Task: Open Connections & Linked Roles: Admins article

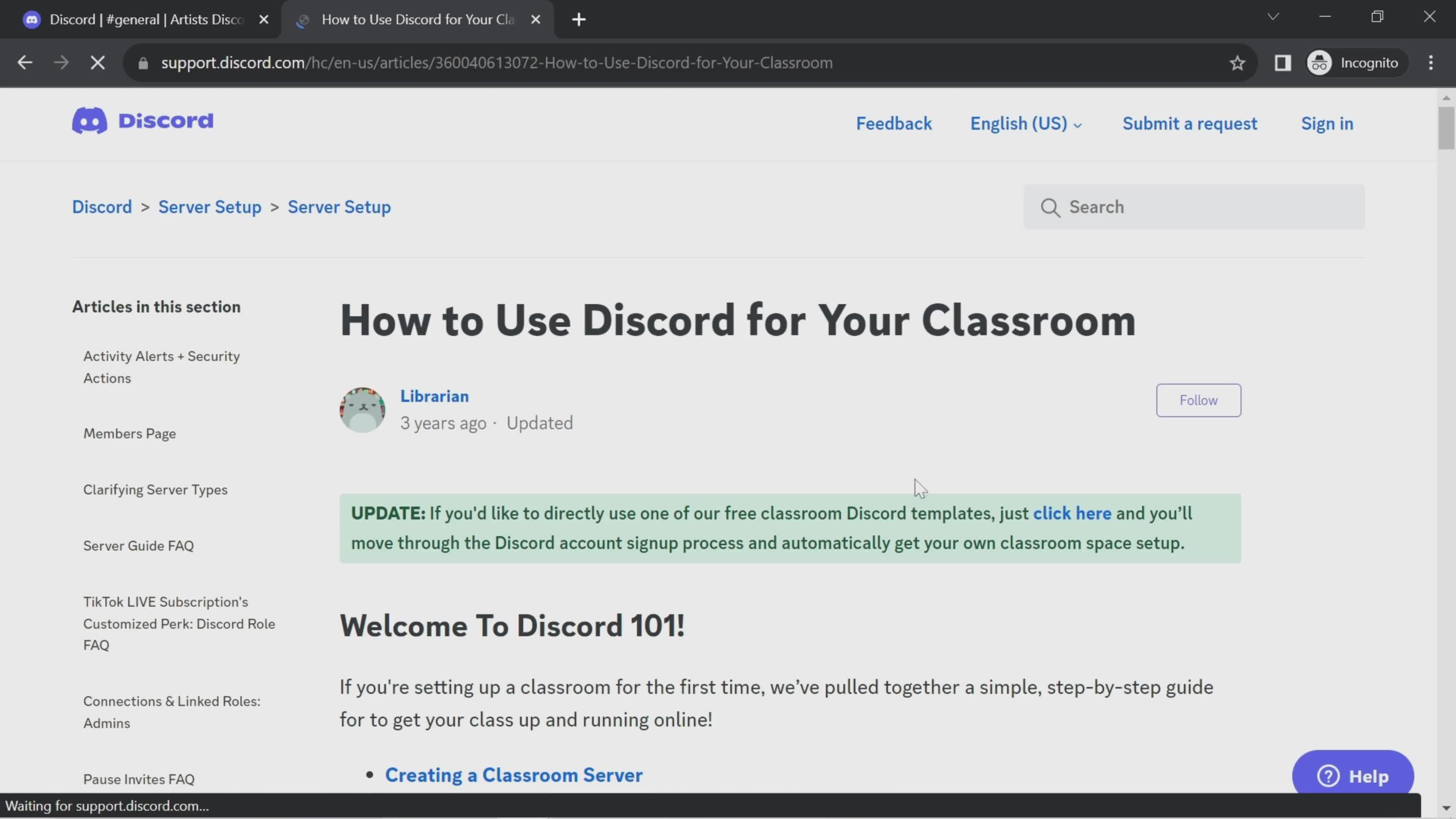Action: pos(172,712)
